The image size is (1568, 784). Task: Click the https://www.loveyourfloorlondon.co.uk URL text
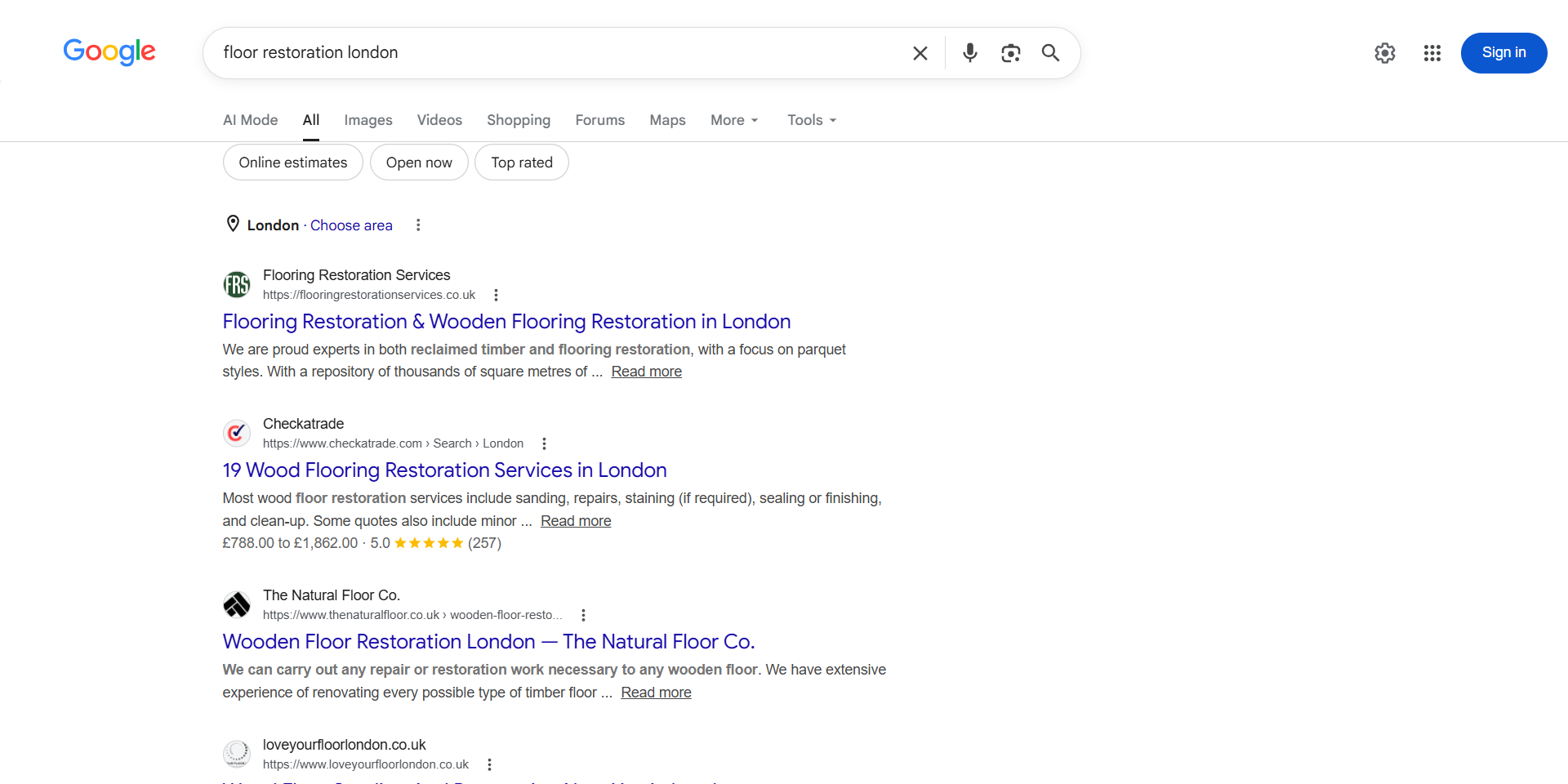(x=366, y=764)
